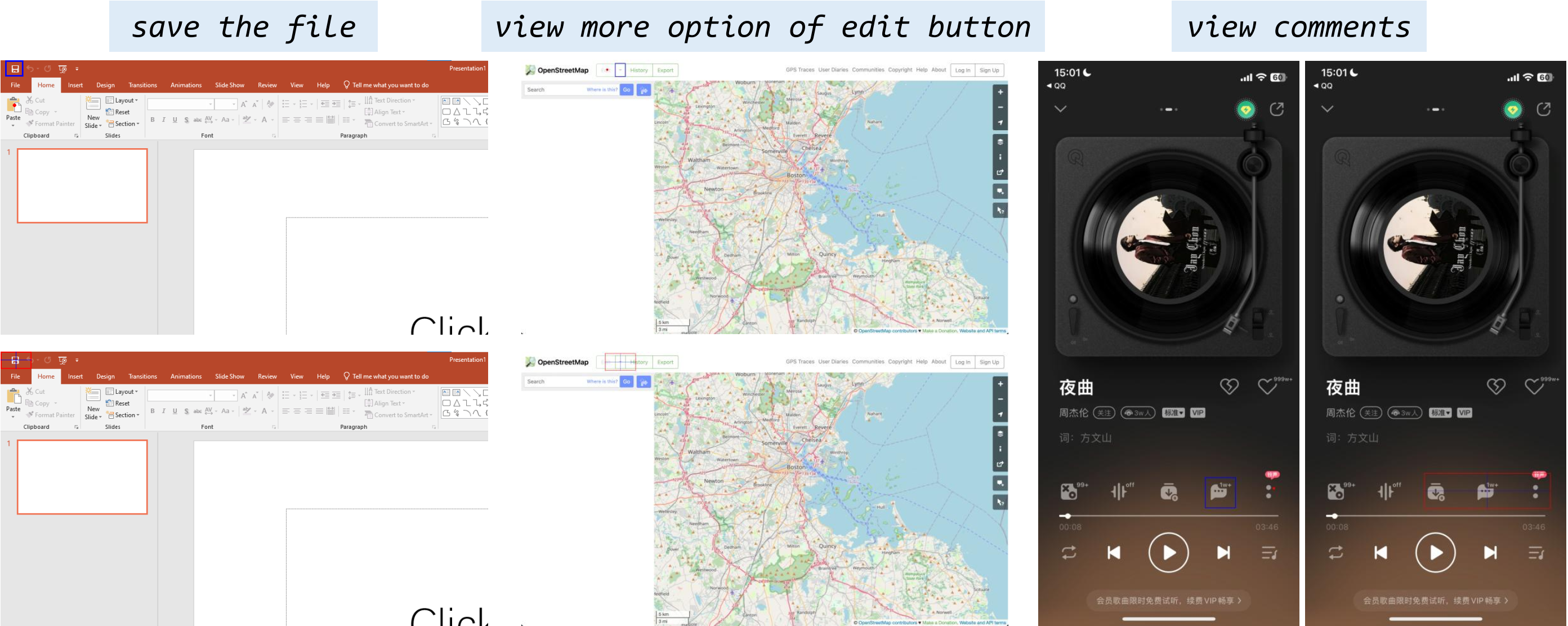Toggle Bold in the upper PowerPoint ribbon

point(152,120)
